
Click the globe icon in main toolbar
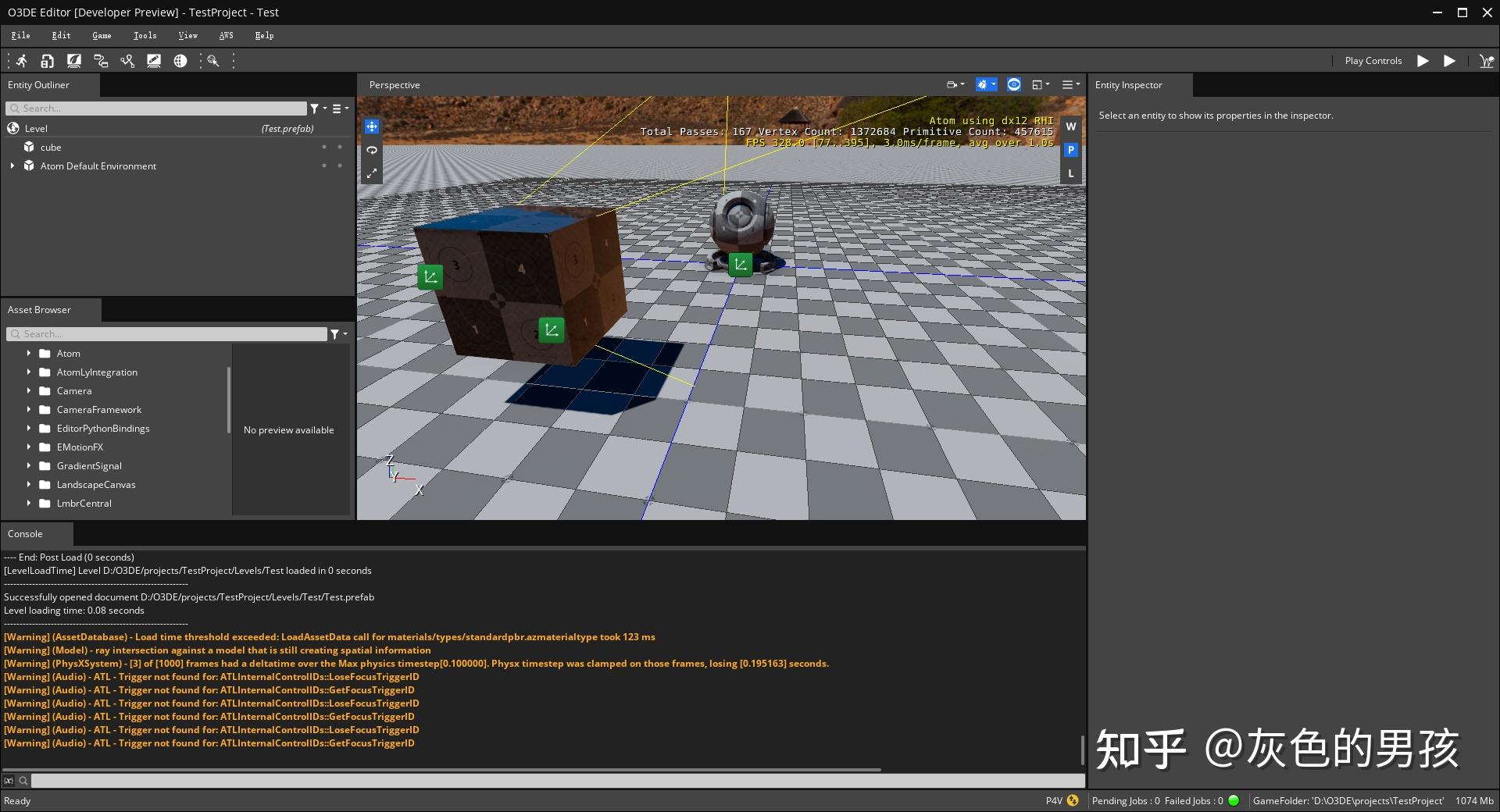click(x=180, y=61)
